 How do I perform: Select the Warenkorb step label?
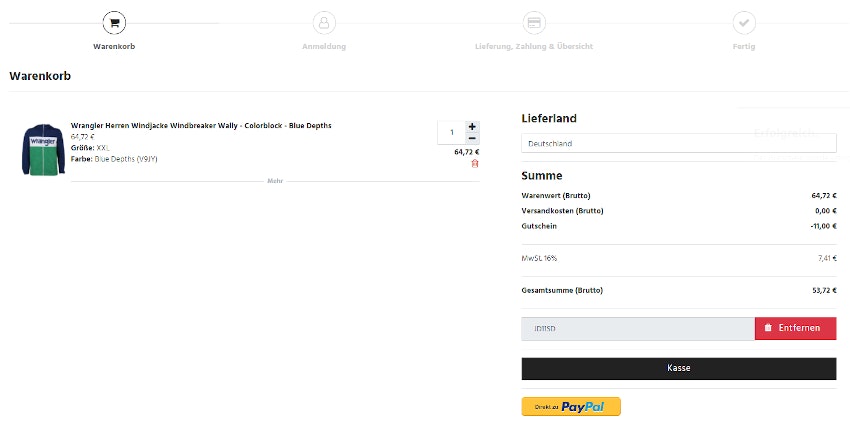(x=114, y=47)
